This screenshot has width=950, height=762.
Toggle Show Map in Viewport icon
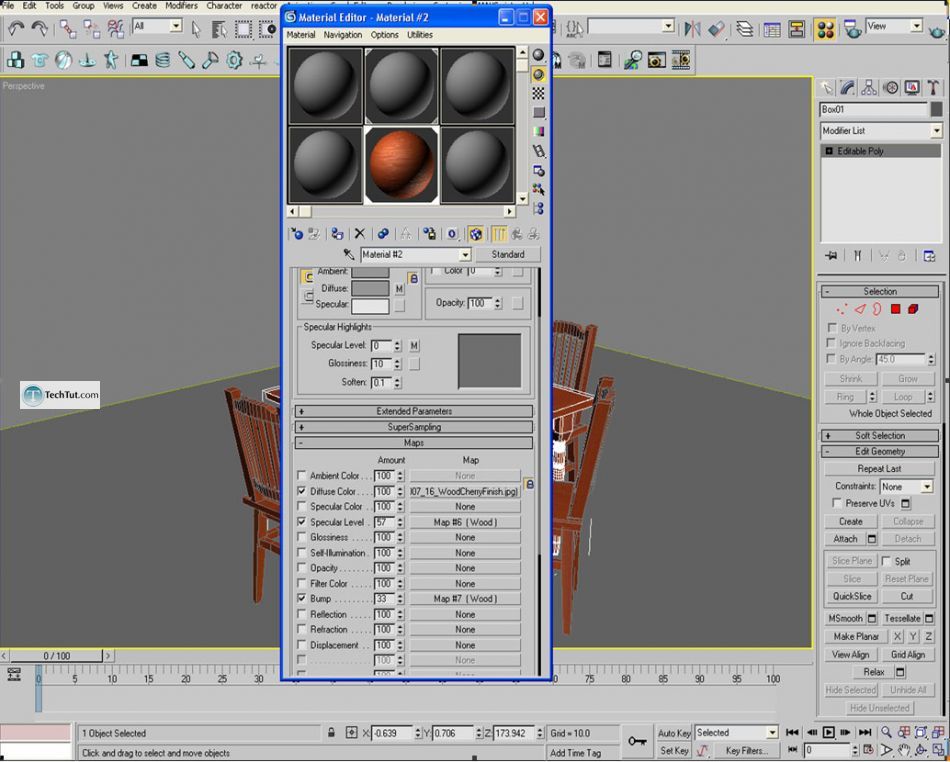click(x=476, y=234)
